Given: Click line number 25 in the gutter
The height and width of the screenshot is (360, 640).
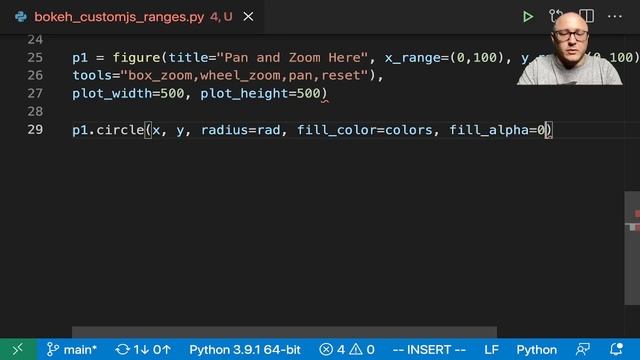Looking at the screenshot, I should [x=35, y=58].
